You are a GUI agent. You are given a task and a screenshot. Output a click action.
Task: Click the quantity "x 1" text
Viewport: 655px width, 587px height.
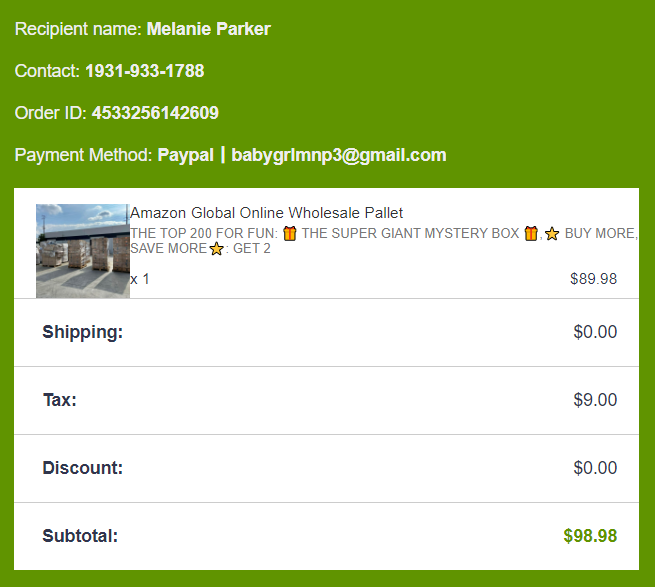pos(140,279)
